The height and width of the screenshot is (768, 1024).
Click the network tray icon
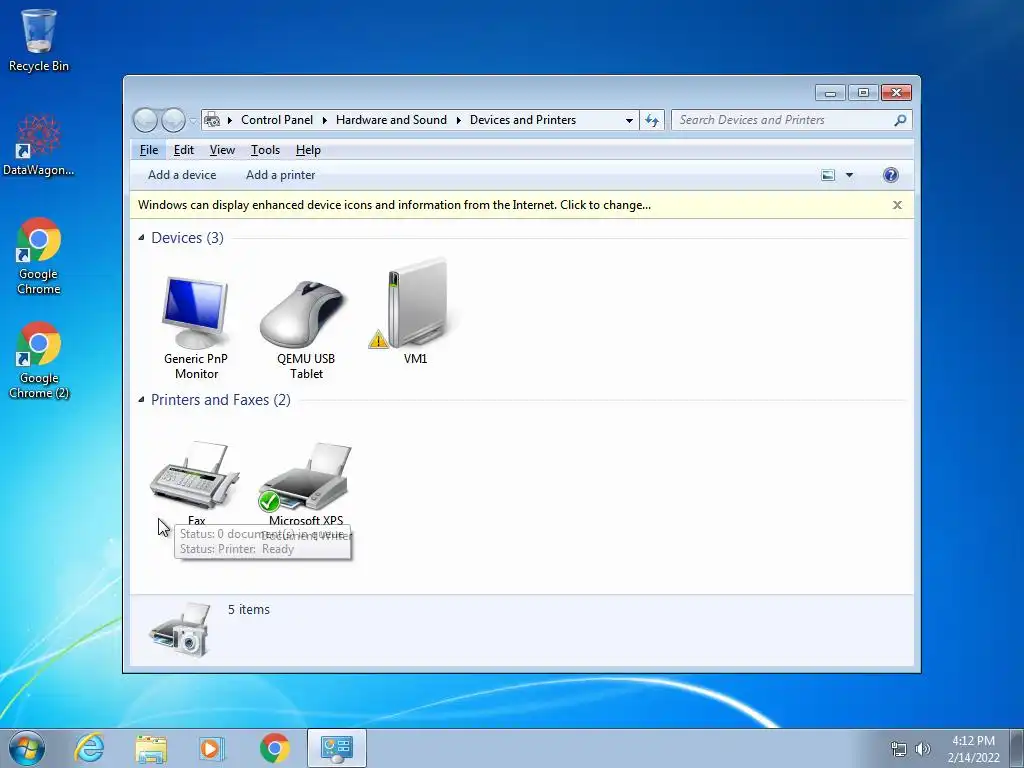pyautogui.click(x=899, y=749)
